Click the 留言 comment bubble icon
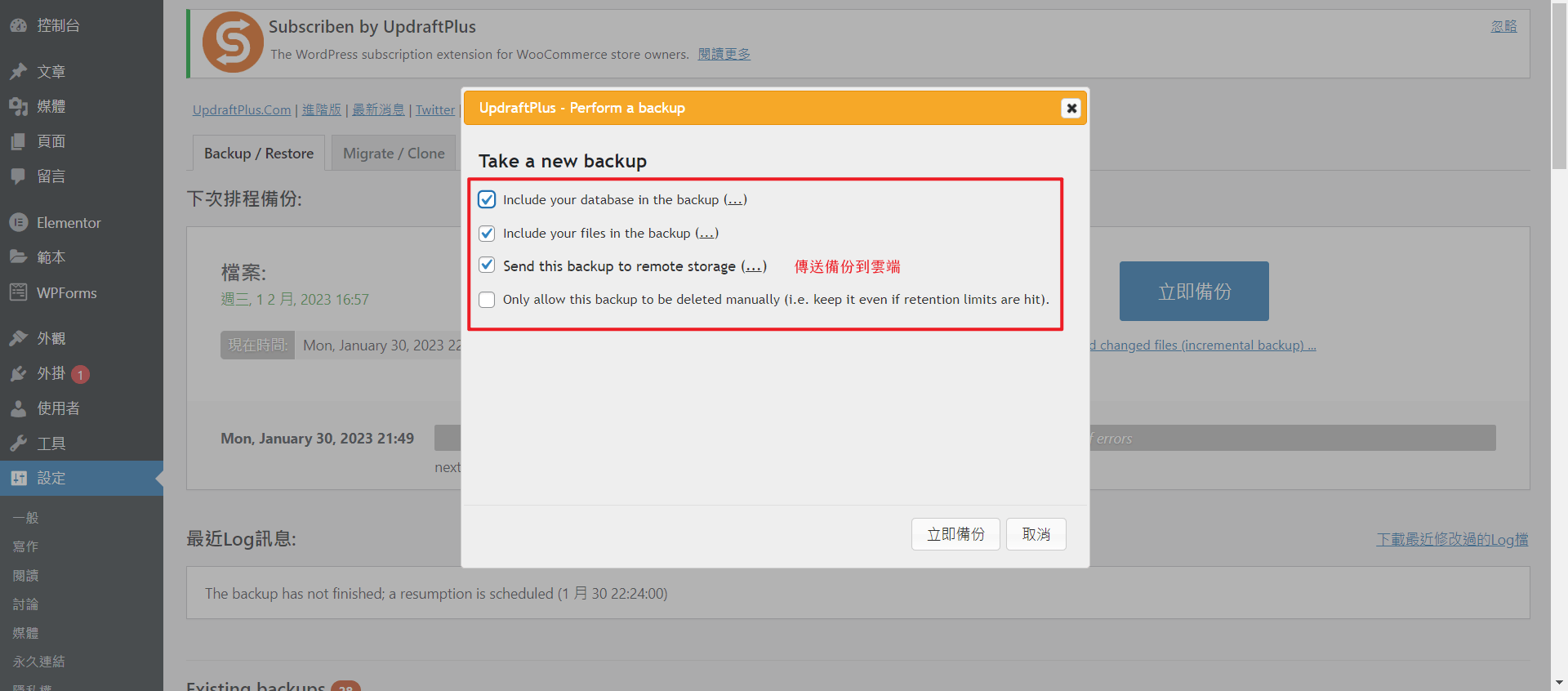 point(19,176)
